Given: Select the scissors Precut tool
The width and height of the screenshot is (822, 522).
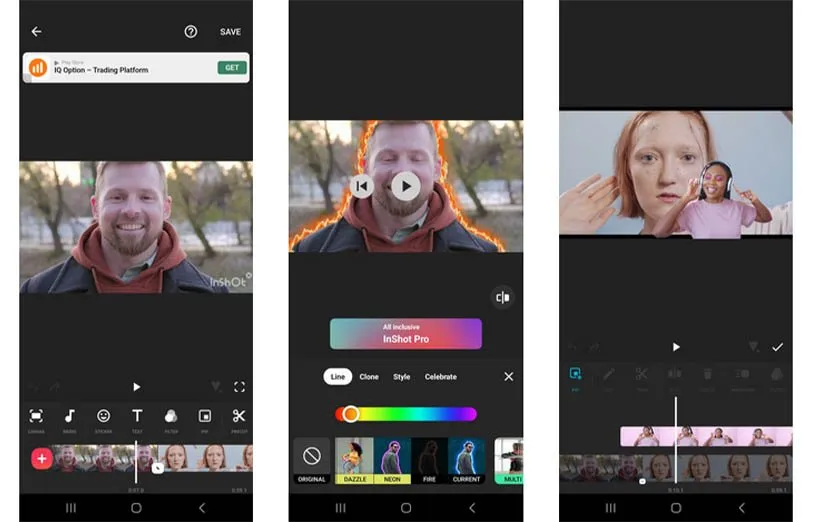Looking at the screenshot, I should coord(239,417).
